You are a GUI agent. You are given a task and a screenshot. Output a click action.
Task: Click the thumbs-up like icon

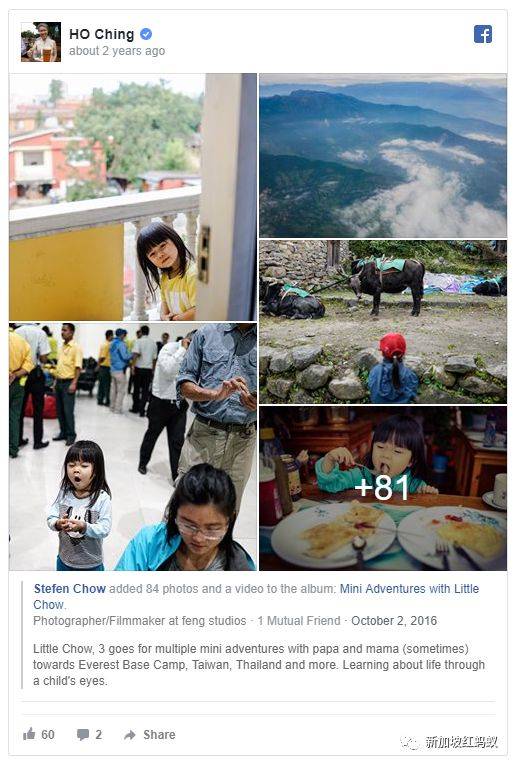click(x=29, y=734)
